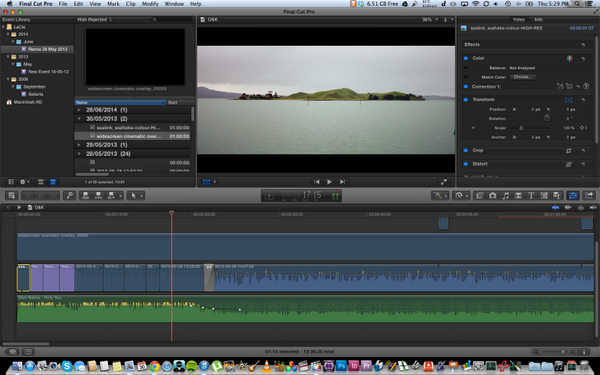Open the Modify menu
600x375 pixels.
pyautogui.click(x=150, y=4)
